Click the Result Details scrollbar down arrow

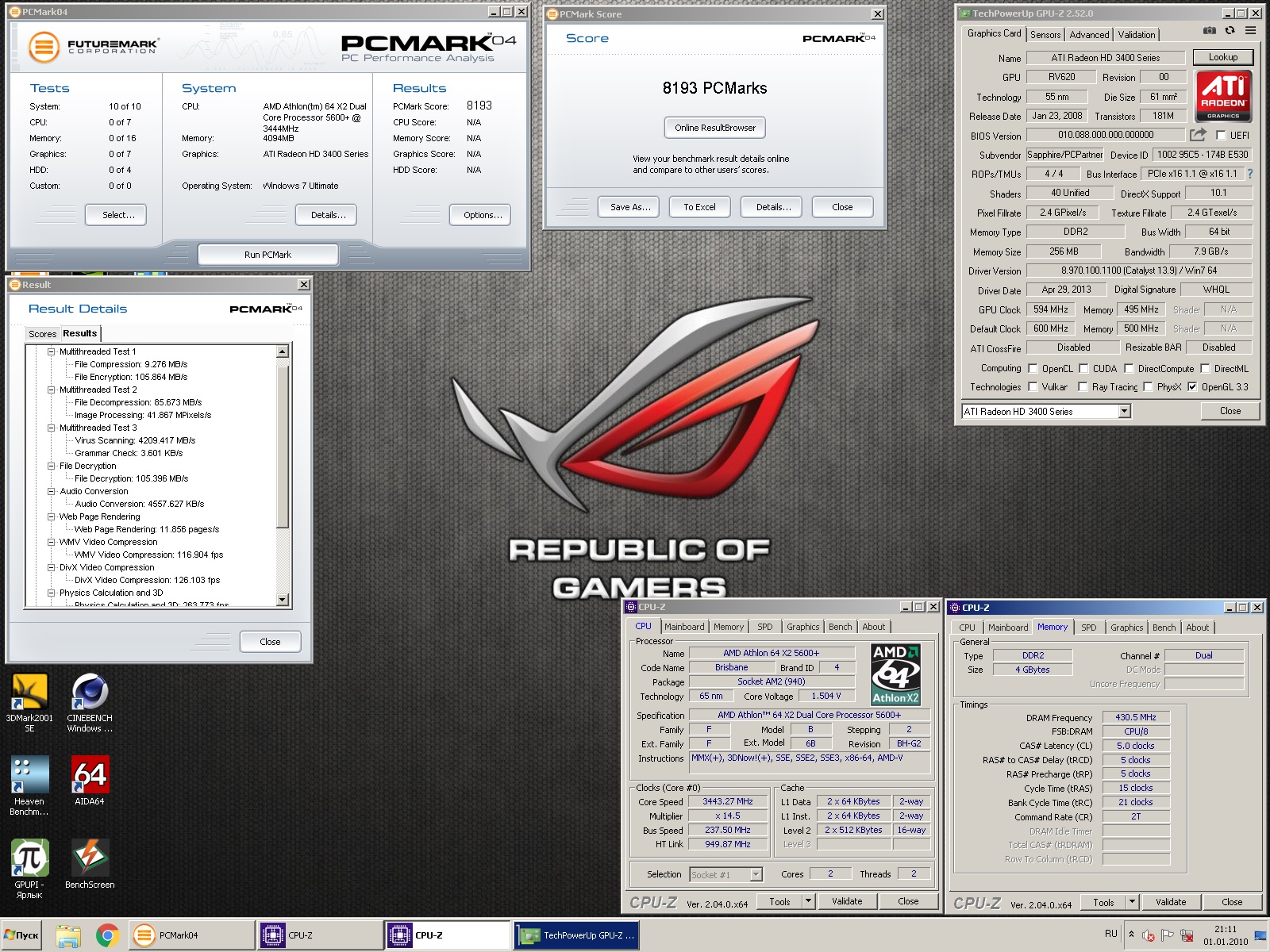click(x=283, y=600)
